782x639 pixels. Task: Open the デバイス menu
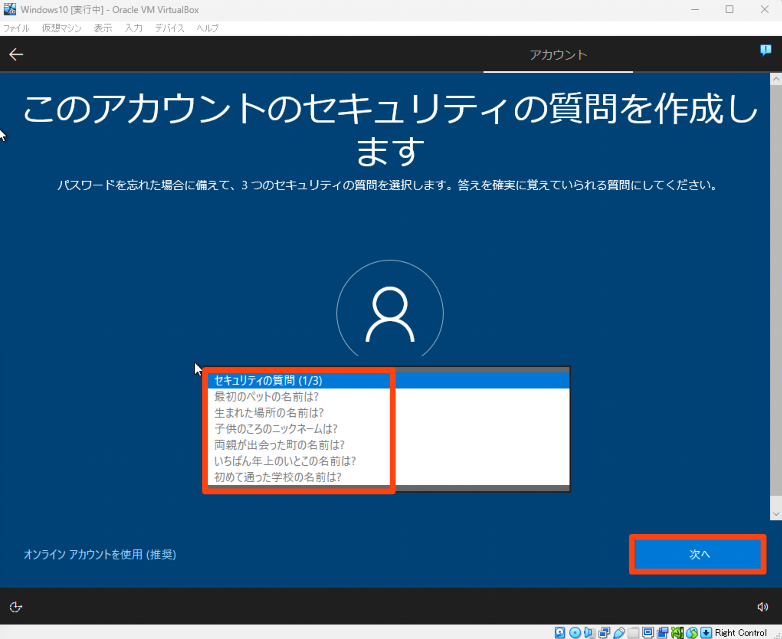pos(169,28)
